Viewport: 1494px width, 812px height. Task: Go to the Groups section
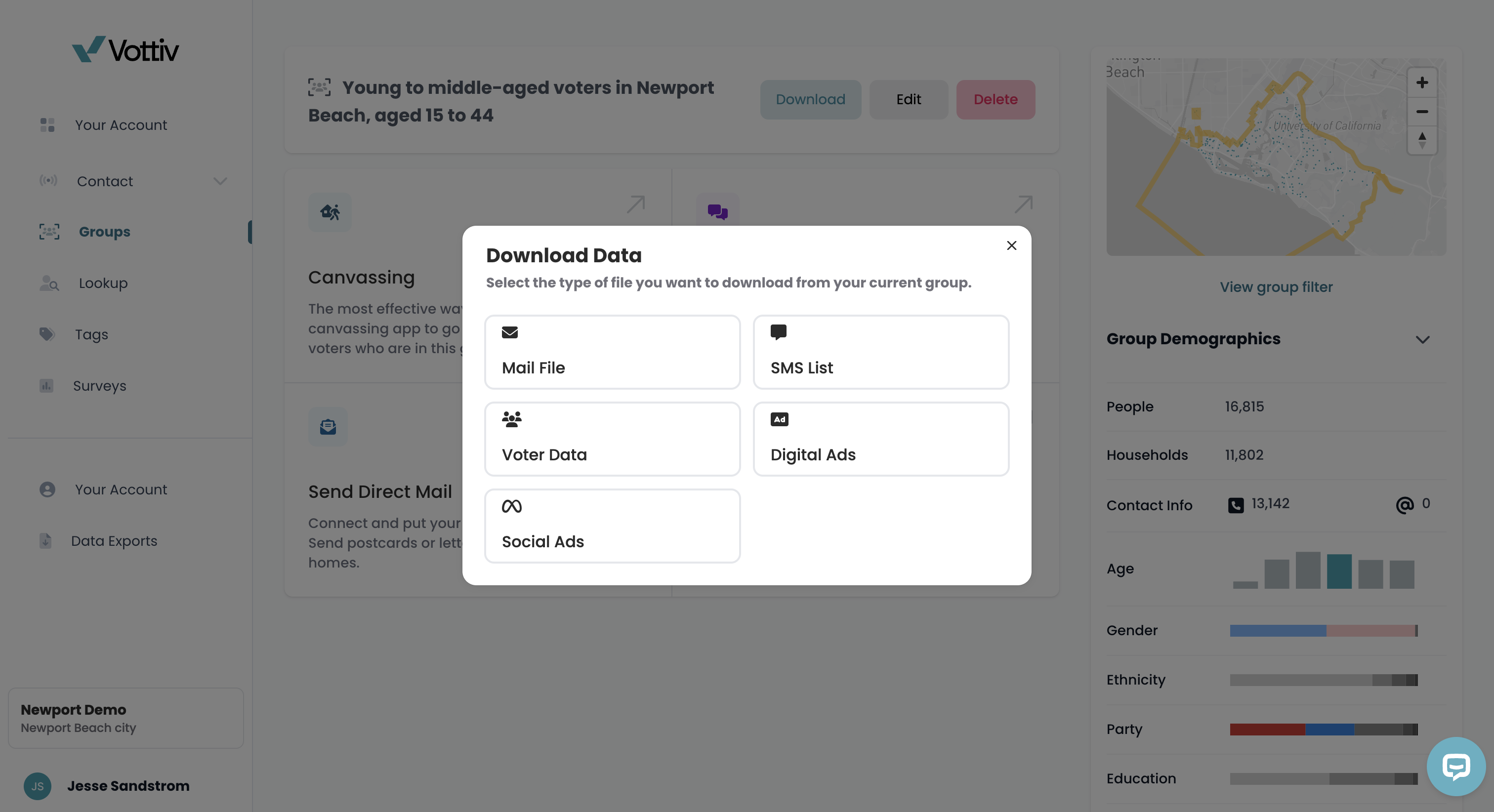click(104, 232)
